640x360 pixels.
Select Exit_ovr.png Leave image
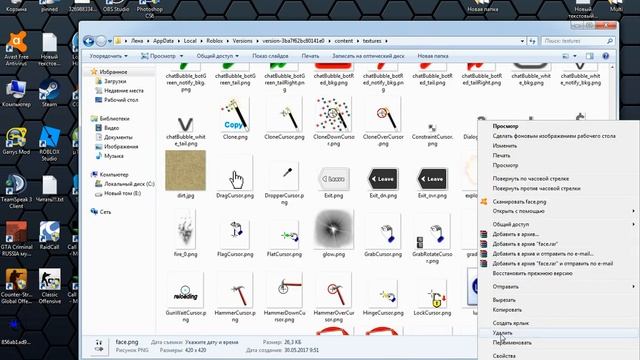(432, 179)
